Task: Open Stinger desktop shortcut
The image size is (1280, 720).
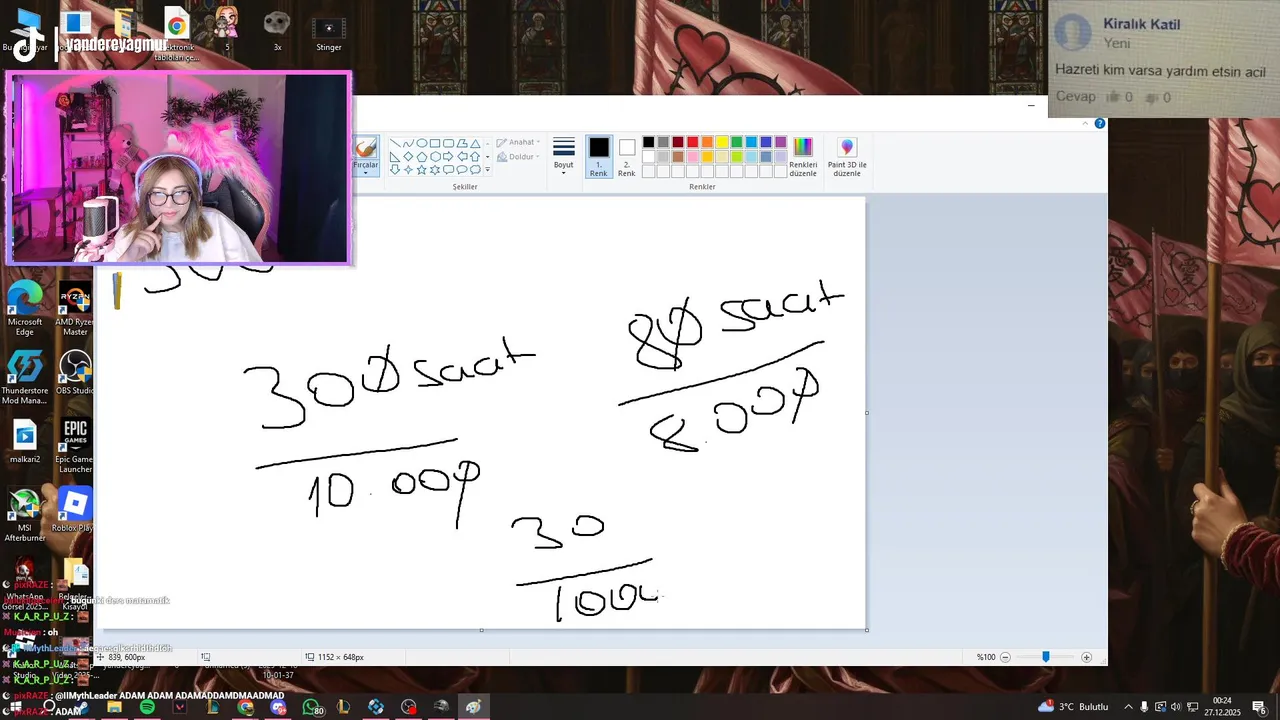Action: tap(329, 33)
